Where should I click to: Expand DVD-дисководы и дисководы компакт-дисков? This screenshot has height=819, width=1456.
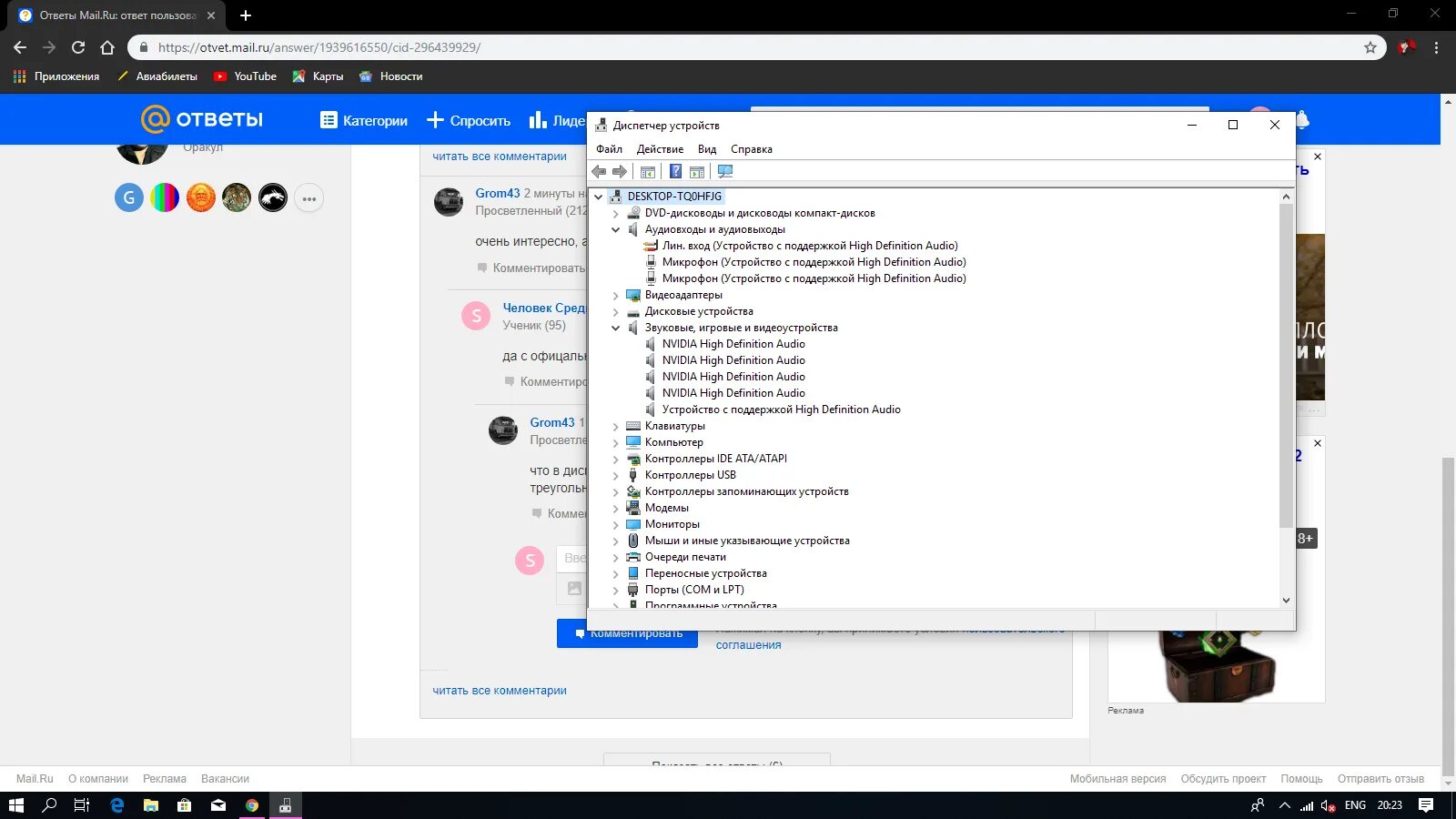(x=615, y=214)
